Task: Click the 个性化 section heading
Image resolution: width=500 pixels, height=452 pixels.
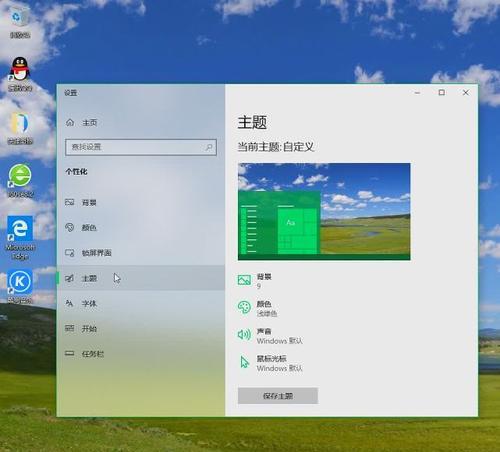Action: 76,172
